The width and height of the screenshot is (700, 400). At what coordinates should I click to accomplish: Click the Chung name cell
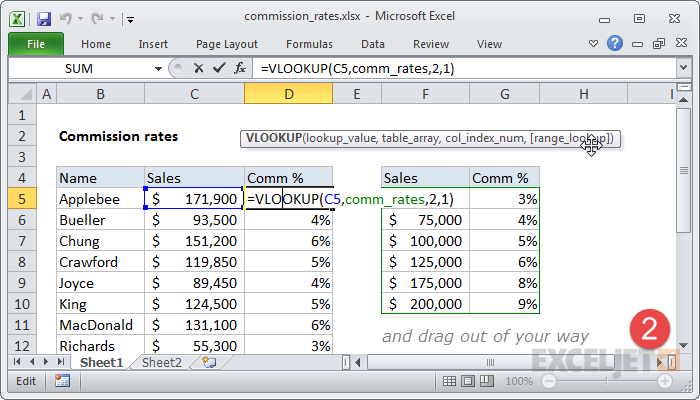[100, 241]
